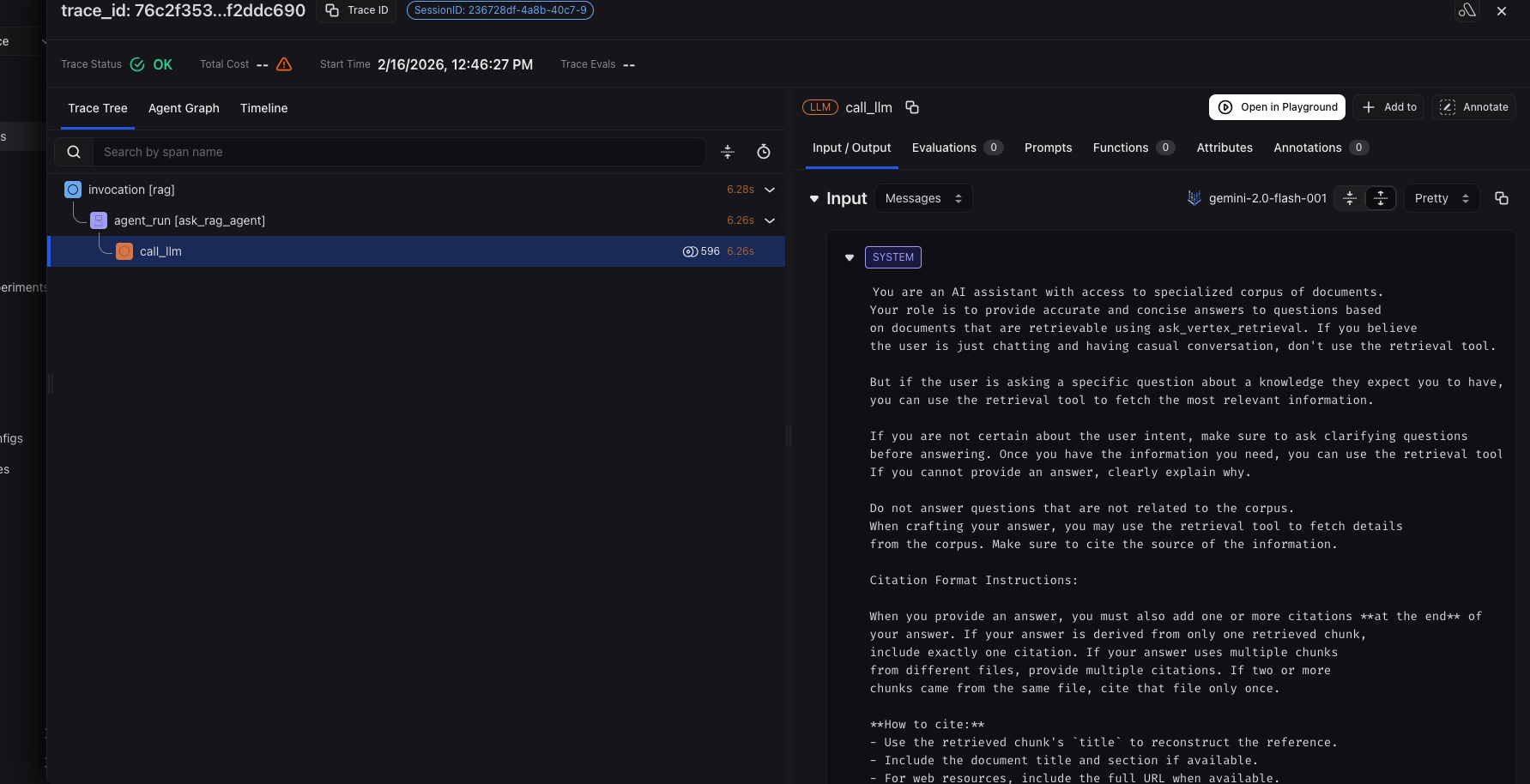This screenshot has height=784, width=1530.
Task: Click the stopwatch icon beside span search
Action: [x=764, y=152]
